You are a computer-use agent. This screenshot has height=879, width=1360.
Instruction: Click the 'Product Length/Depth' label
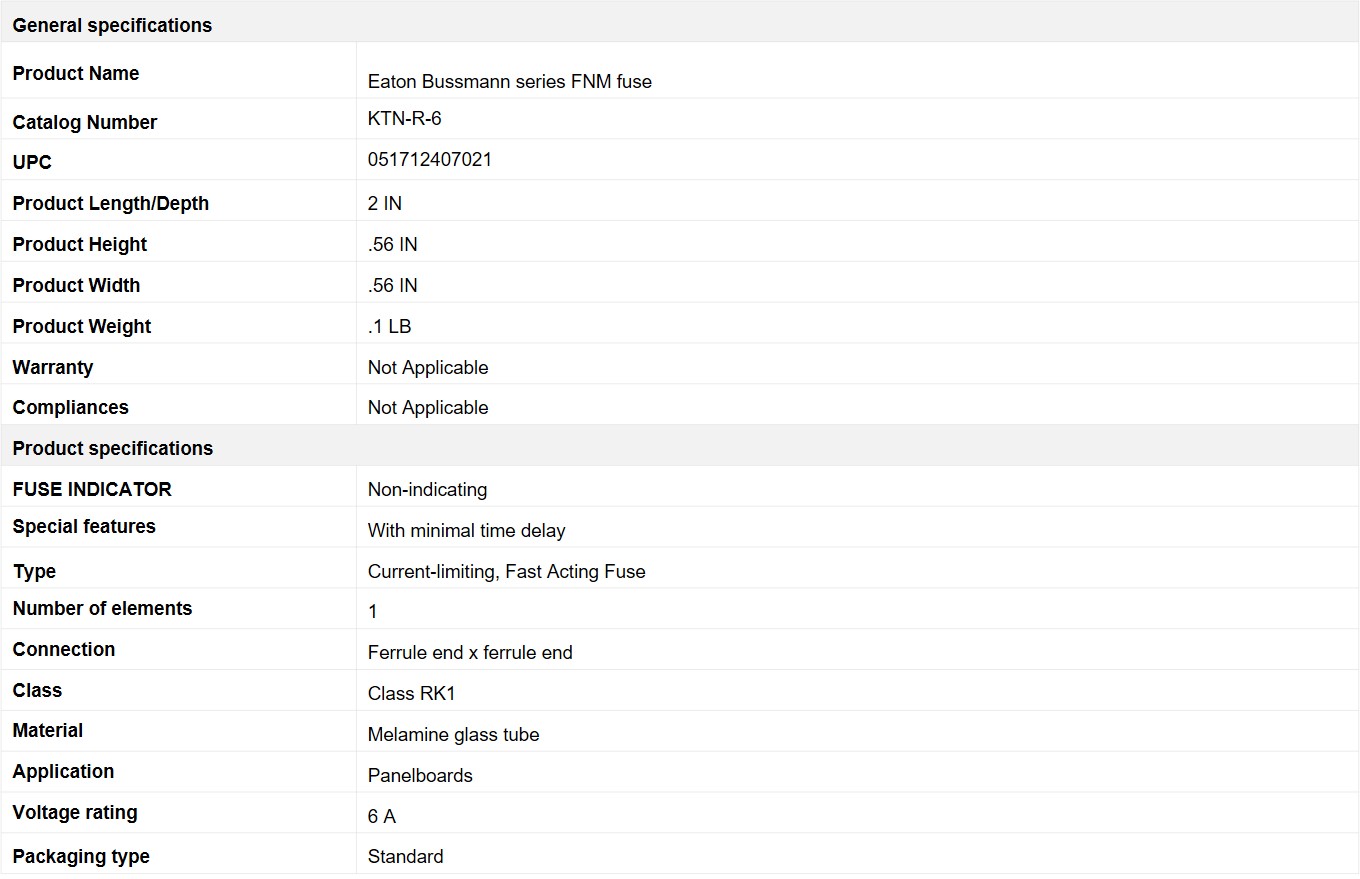(111, 203)
